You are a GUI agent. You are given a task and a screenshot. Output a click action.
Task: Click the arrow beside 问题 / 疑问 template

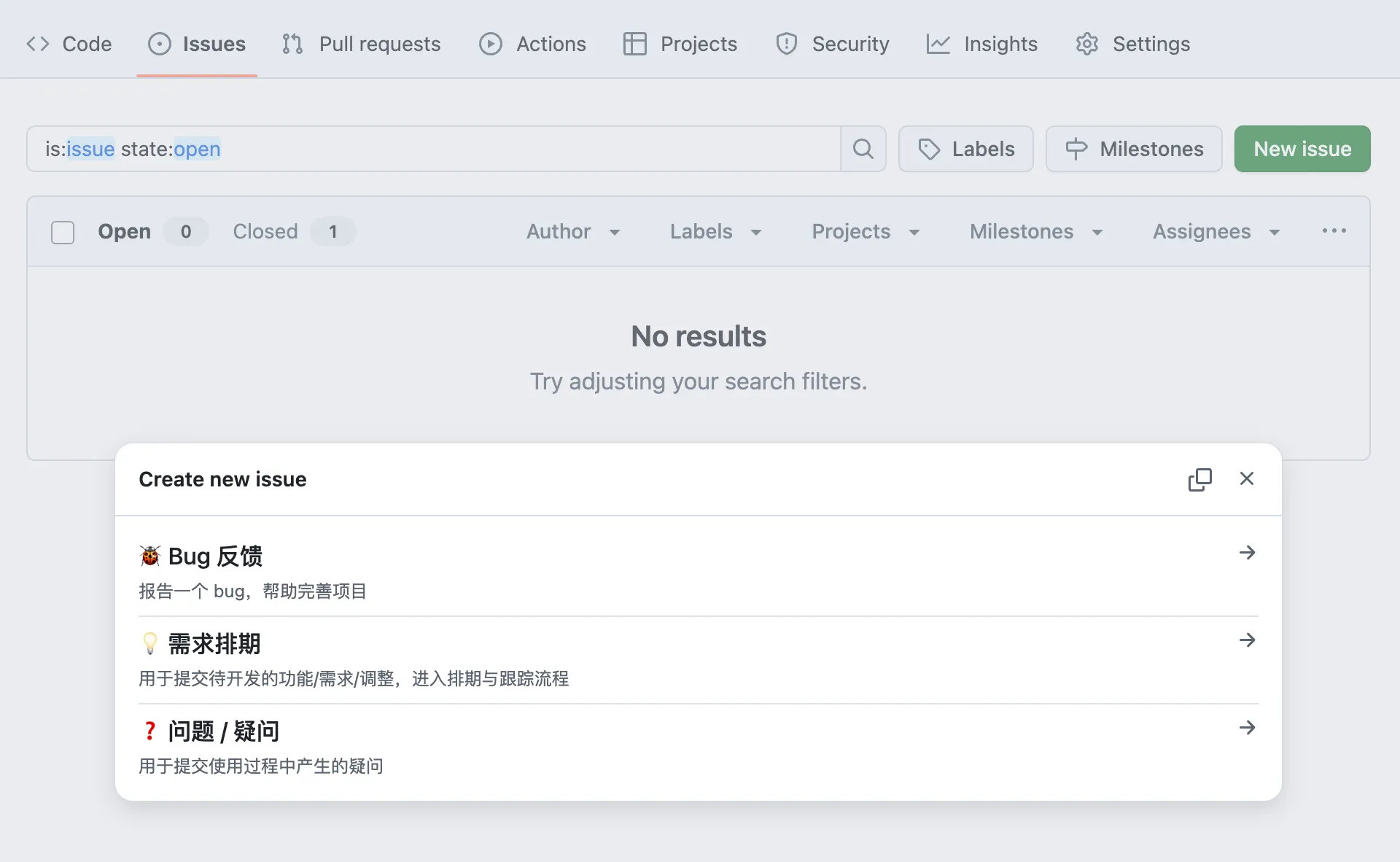click(1247, 728)
